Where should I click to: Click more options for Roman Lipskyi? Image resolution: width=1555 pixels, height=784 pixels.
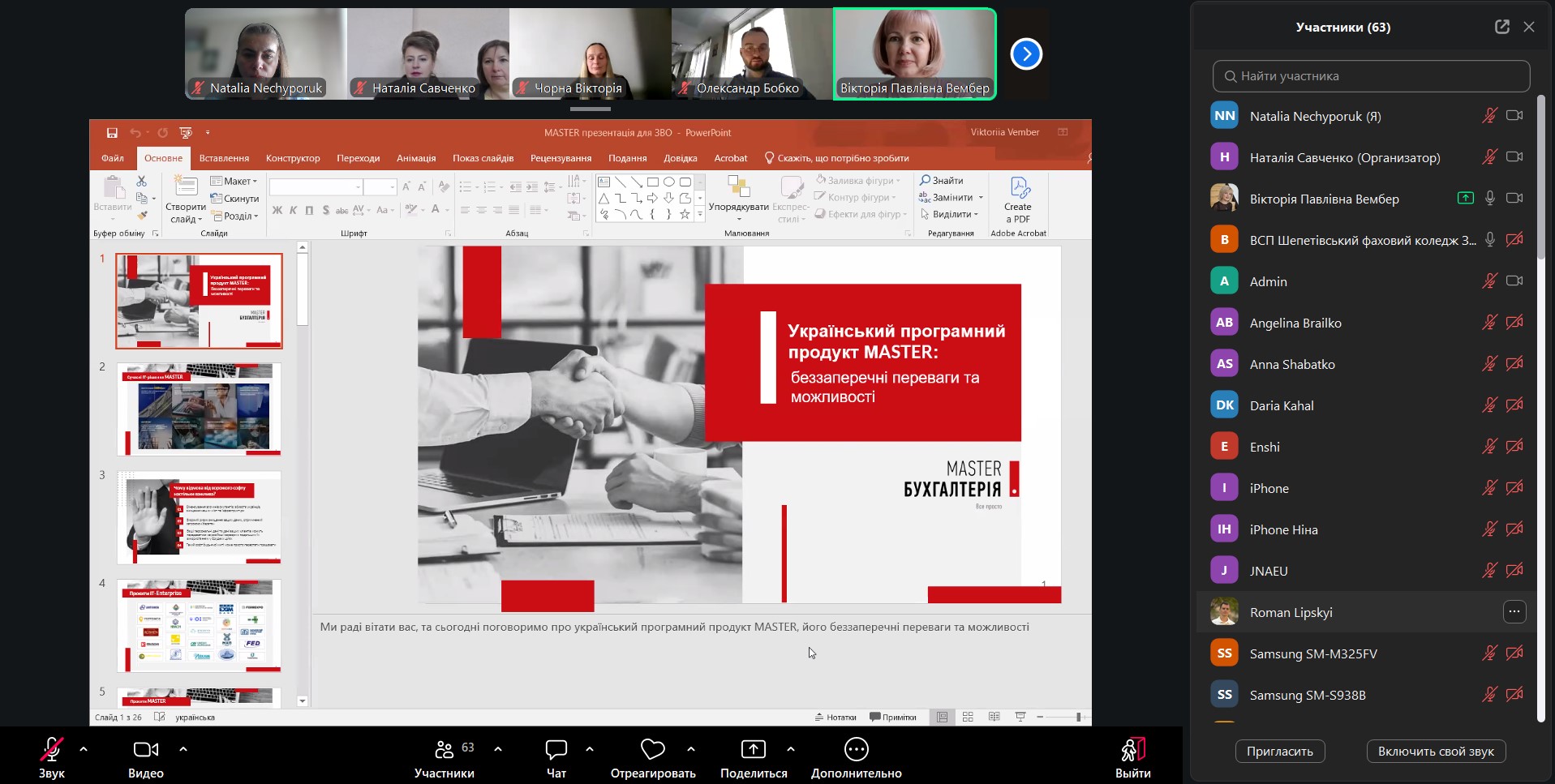1514,612
